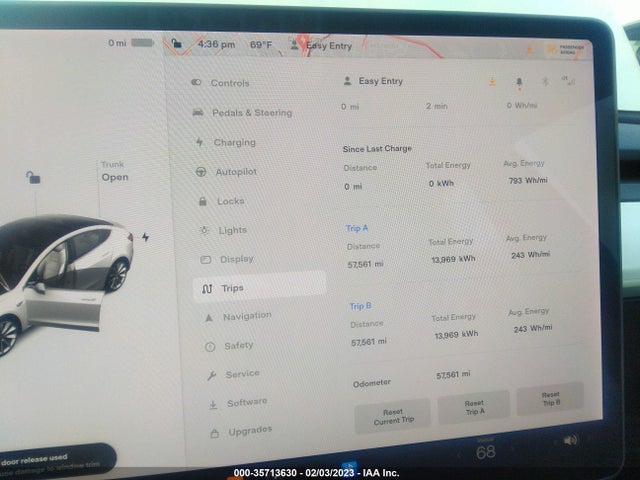Select the Trips menu item

pyautogui.click(x=260, y=287)
